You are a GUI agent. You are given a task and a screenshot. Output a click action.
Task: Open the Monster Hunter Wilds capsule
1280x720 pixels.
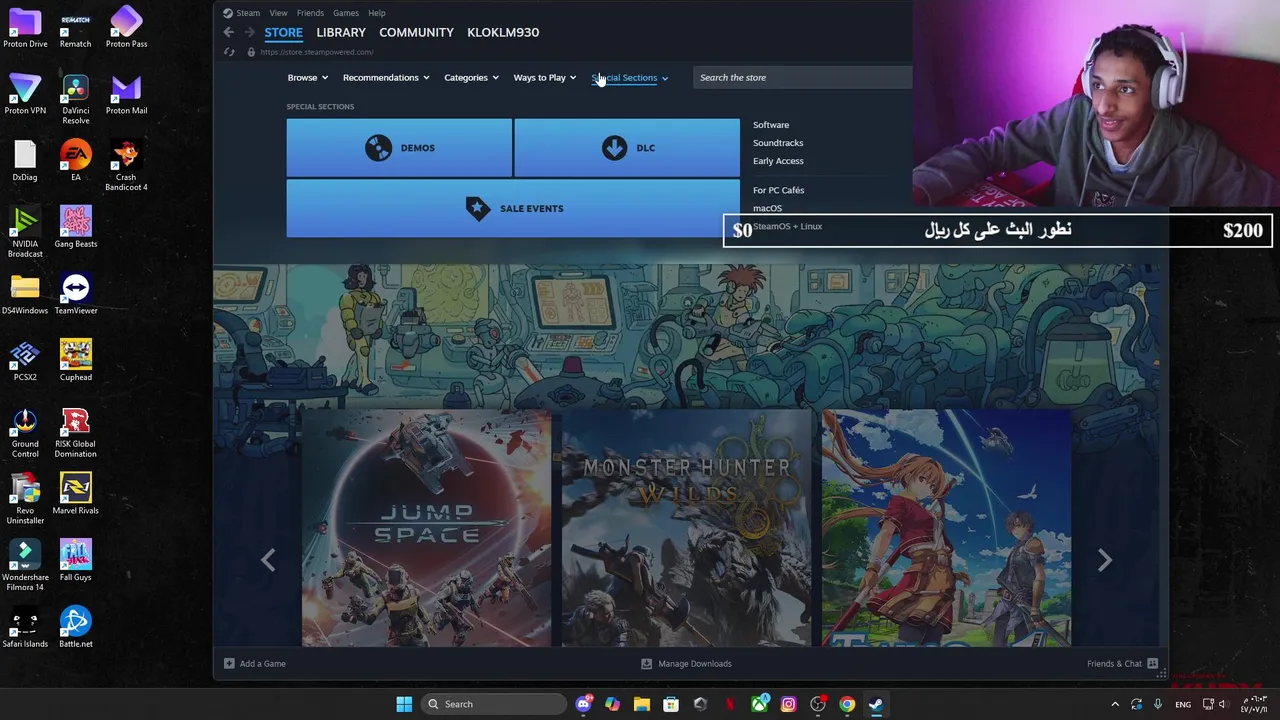[x=686, y=529]
